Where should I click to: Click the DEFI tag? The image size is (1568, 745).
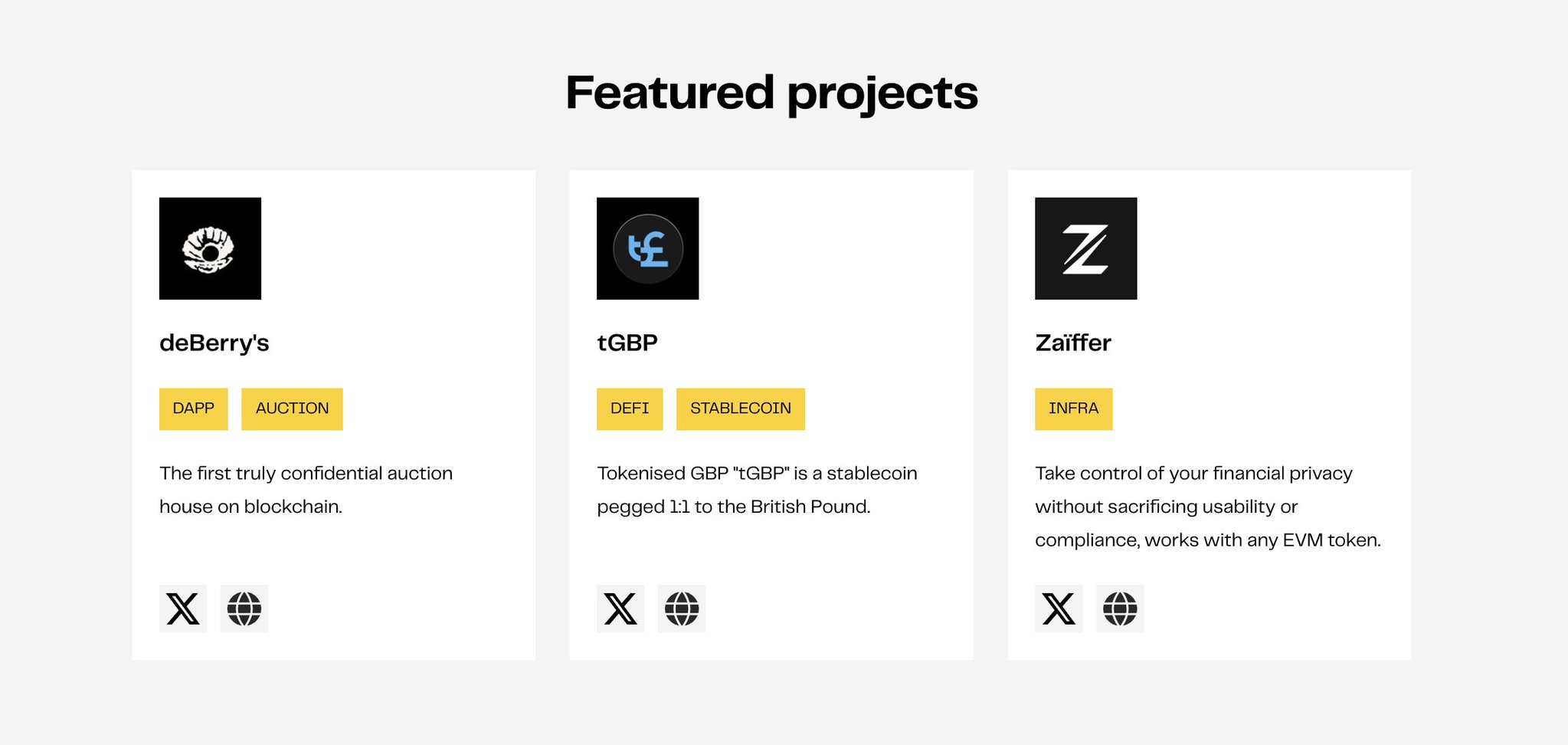click(x=630, y=409)
